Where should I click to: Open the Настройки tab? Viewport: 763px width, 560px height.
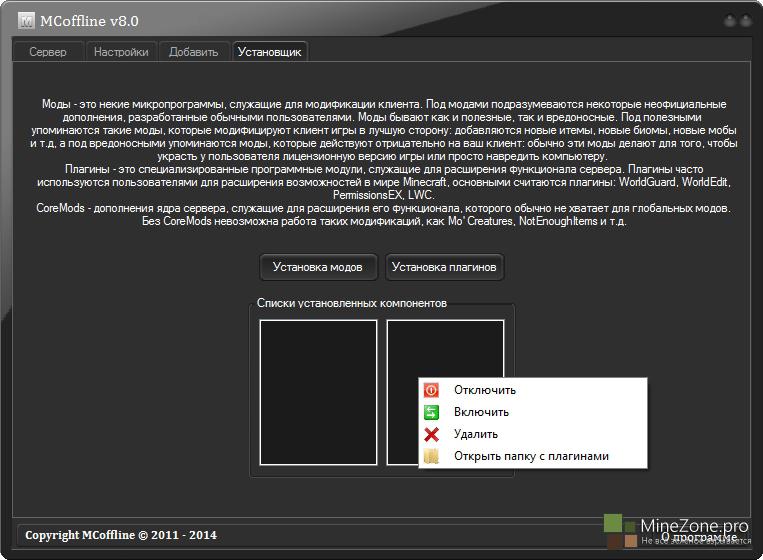tap(121, 52)
